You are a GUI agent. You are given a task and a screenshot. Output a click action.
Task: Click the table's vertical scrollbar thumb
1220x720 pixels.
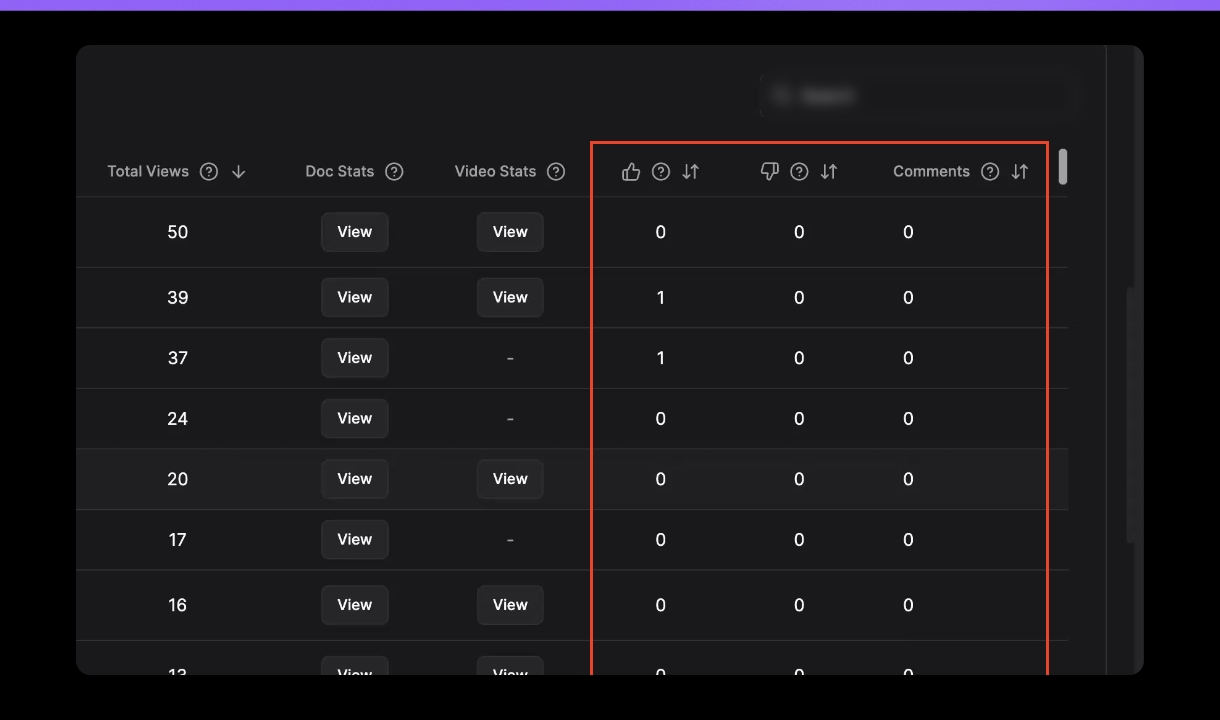1063,167
